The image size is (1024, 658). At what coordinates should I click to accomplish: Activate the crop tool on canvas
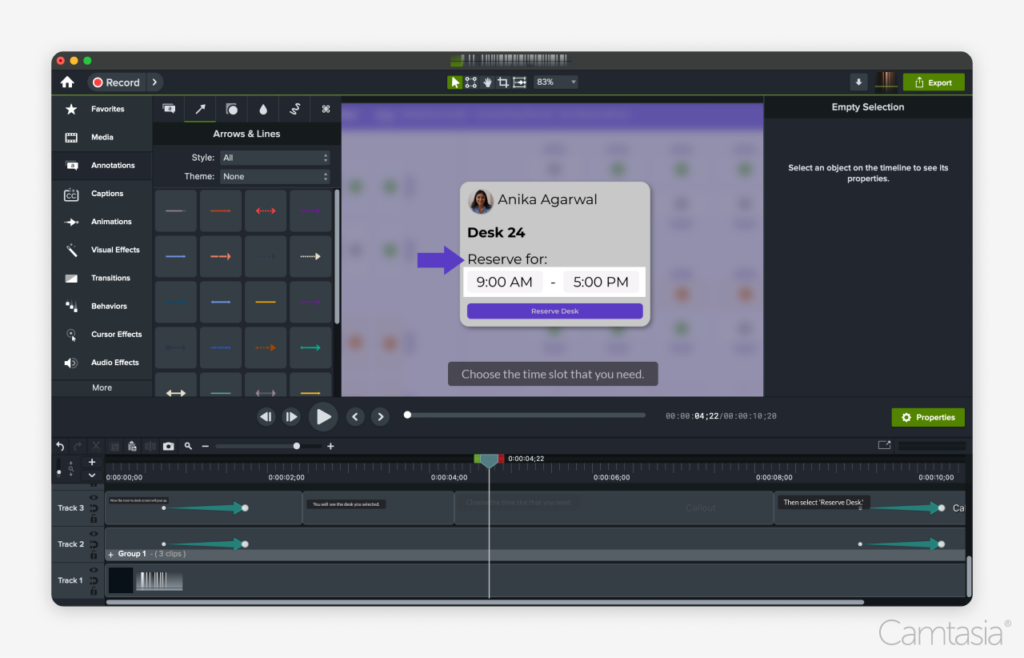point(503,82)
